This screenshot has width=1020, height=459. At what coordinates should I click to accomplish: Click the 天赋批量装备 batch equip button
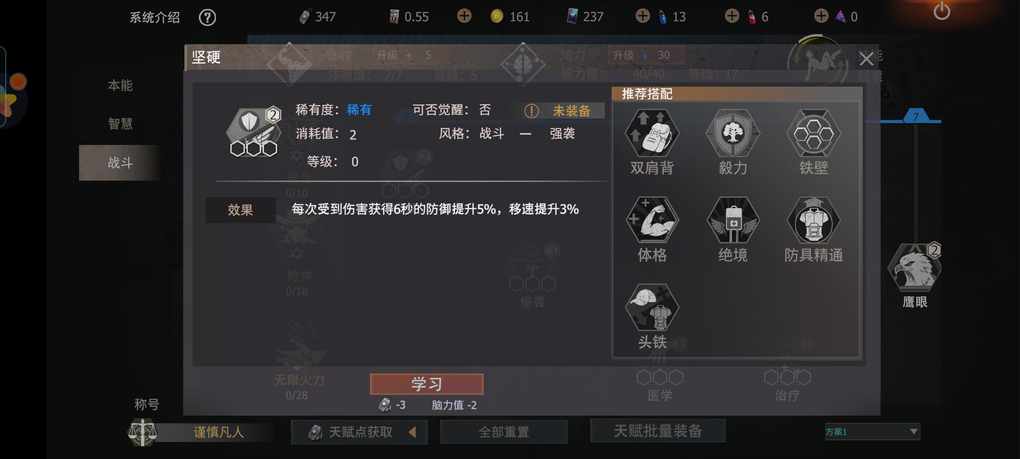pyautogui.click(x=658, y=430)
